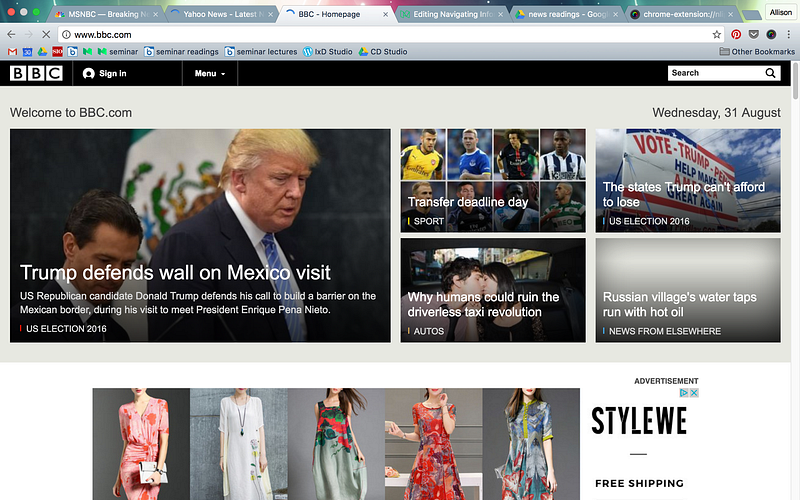Open a new tab with the new tab button
Viewport: 800px width, 500px height.
click(x=752, y=15)
